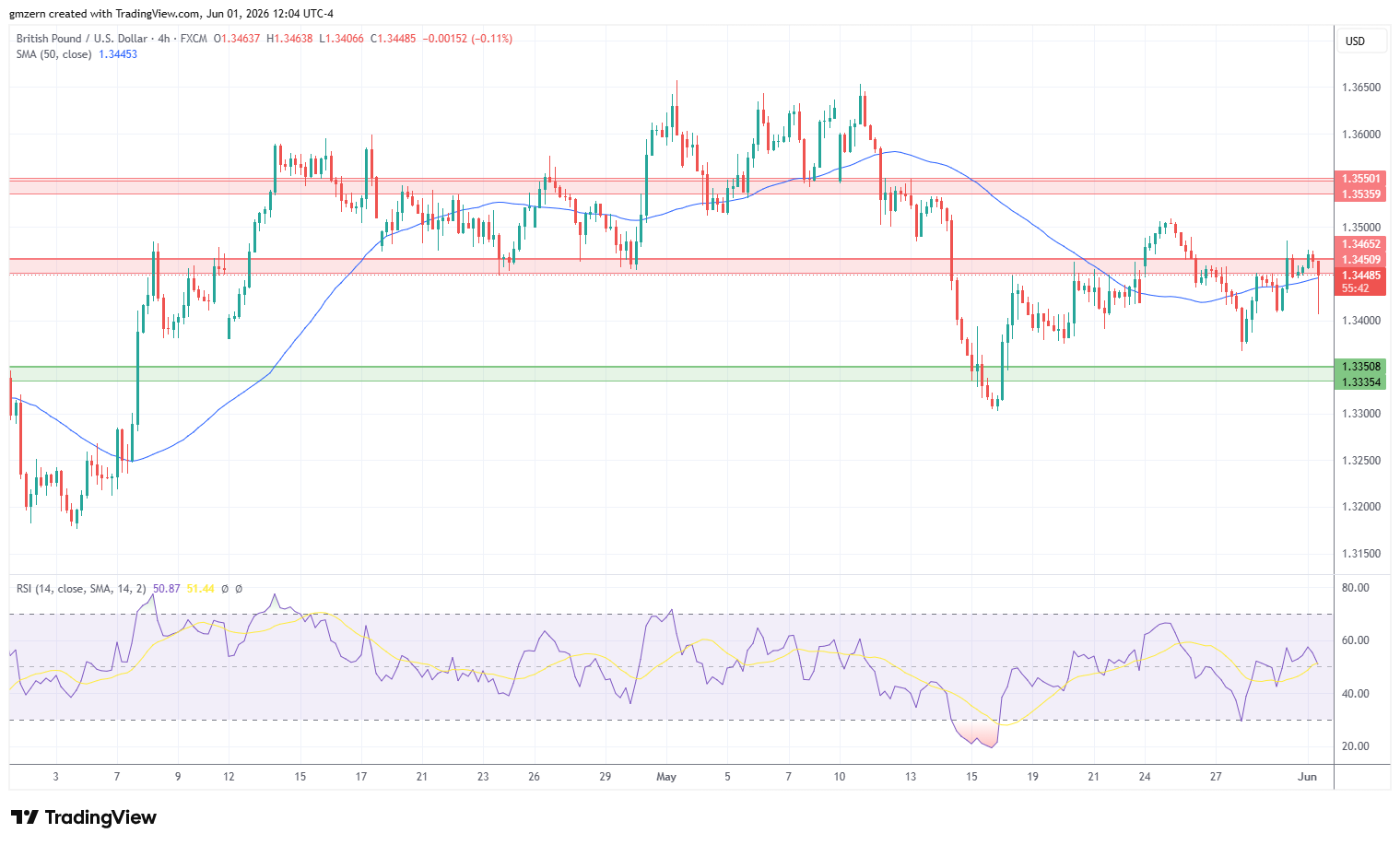This screenshot has width=1400, height=845.
Task: Click the "Jun" label on the time axis
Action: [x=1307, y=777]
